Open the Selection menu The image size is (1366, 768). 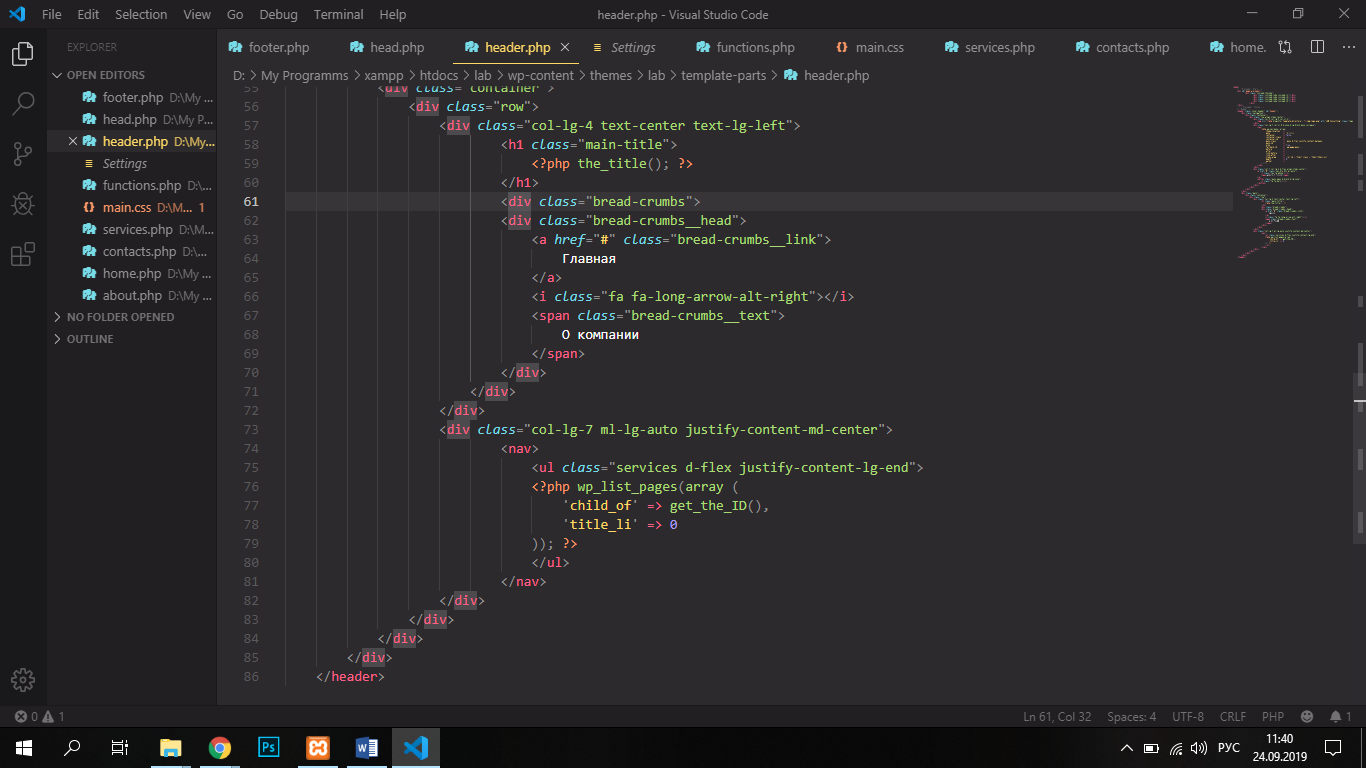pyautogui.click(x=141, y=14)
